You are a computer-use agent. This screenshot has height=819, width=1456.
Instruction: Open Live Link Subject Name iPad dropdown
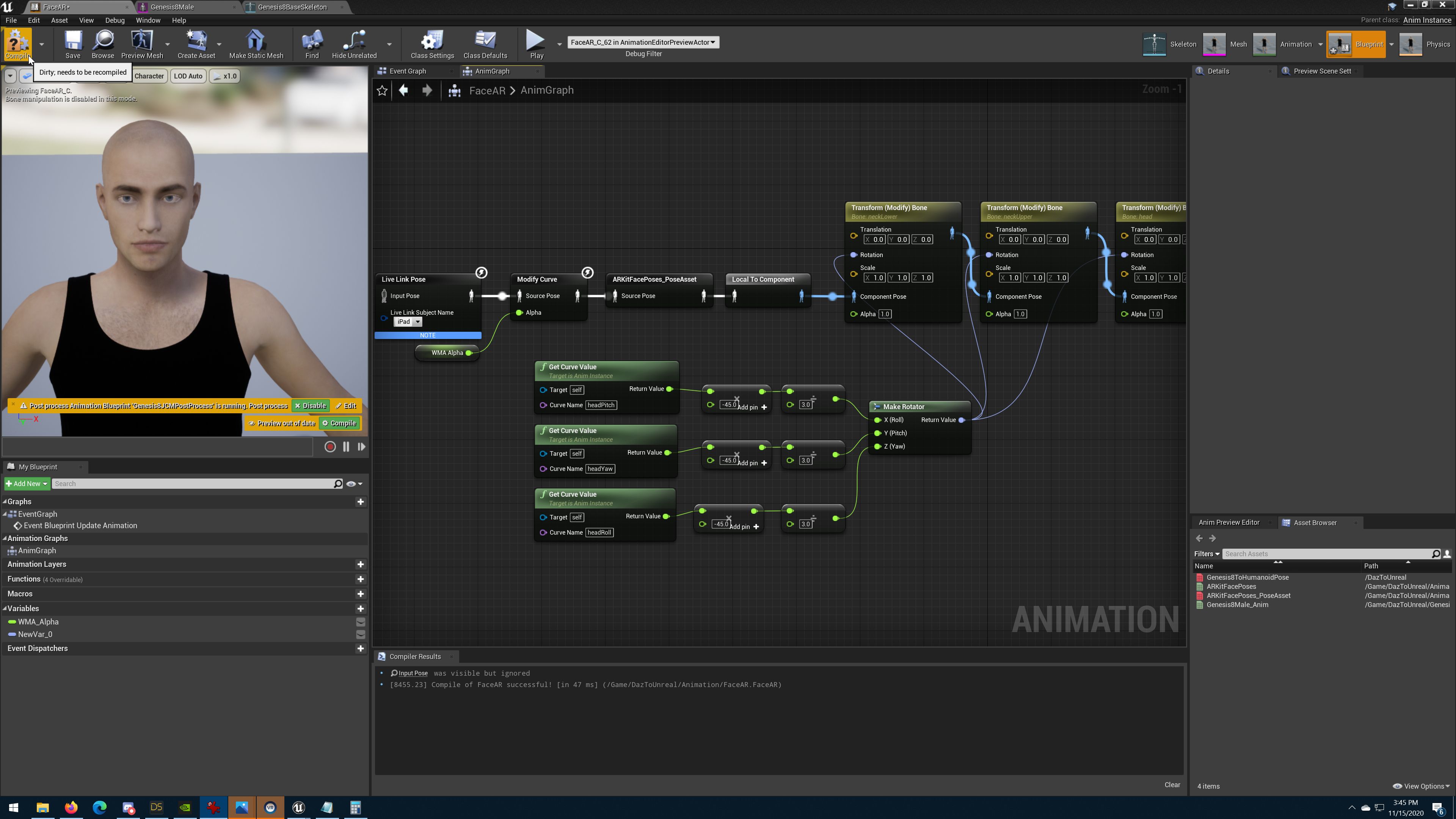408,322
